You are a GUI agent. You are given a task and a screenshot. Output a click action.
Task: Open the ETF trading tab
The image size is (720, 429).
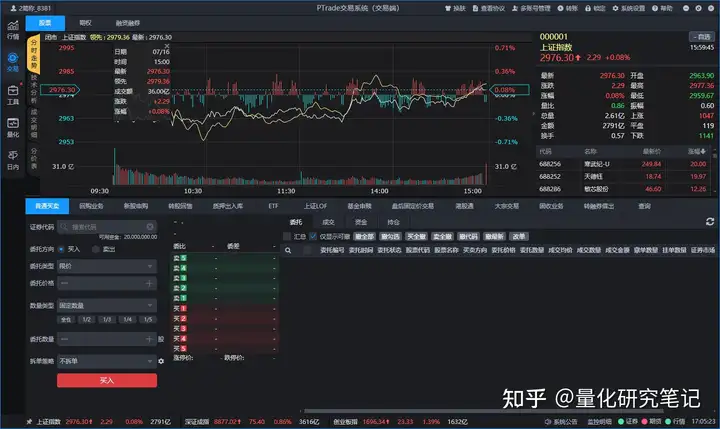[x=273, y=206]
